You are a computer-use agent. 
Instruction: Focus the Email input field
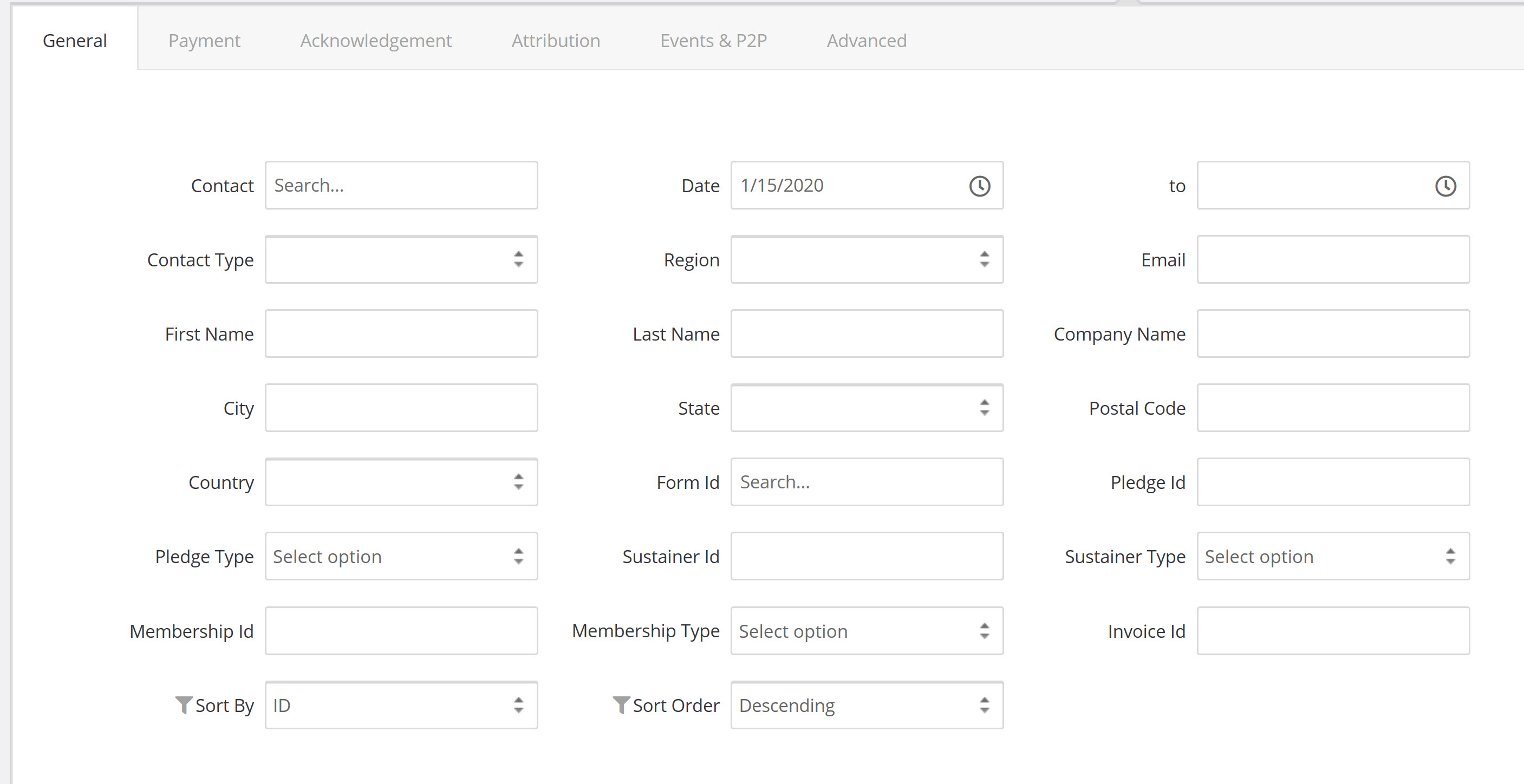(x=1333, y=259)
